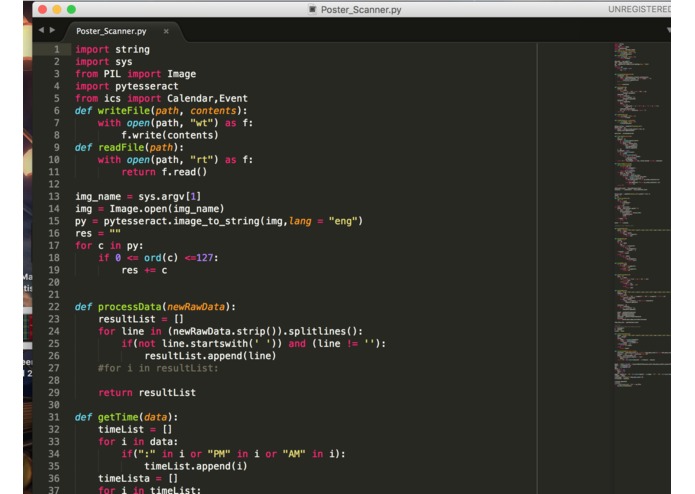This screenshot has height=494, width=695.
Task: Click the red close window button
Action: (x=43, y=9)
